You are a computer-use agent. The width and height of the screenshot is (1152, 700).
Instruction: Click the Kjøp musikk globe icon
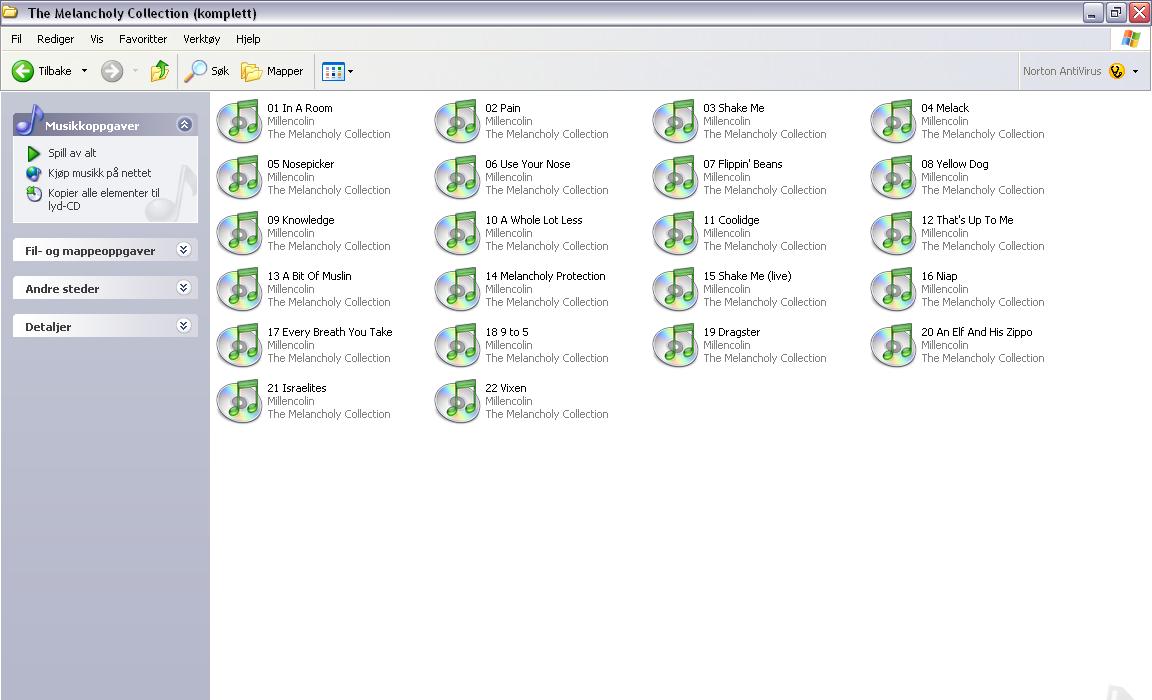34,173
